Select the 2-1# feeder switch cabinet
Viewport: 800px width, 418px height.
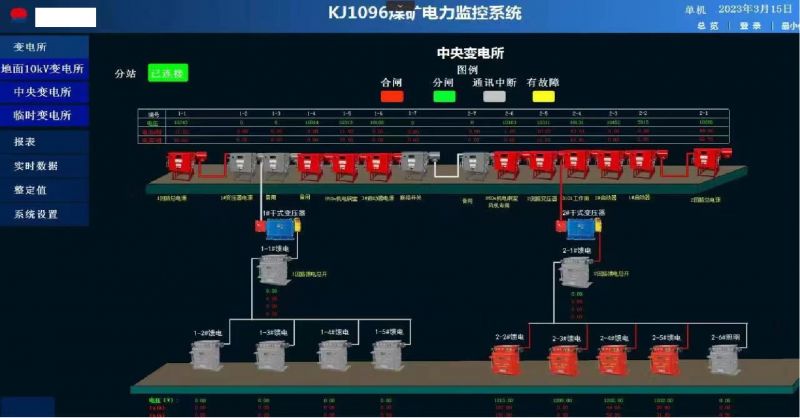click(x=571, y=268)
